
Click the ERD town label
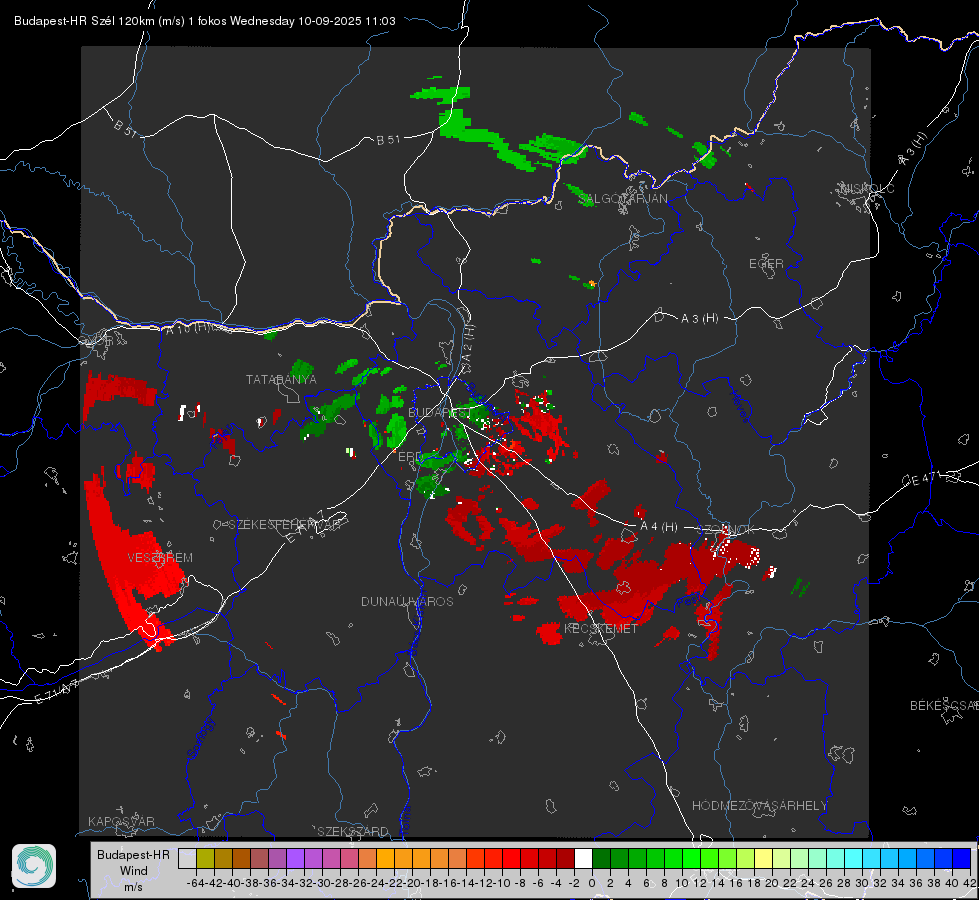[410, 457]
